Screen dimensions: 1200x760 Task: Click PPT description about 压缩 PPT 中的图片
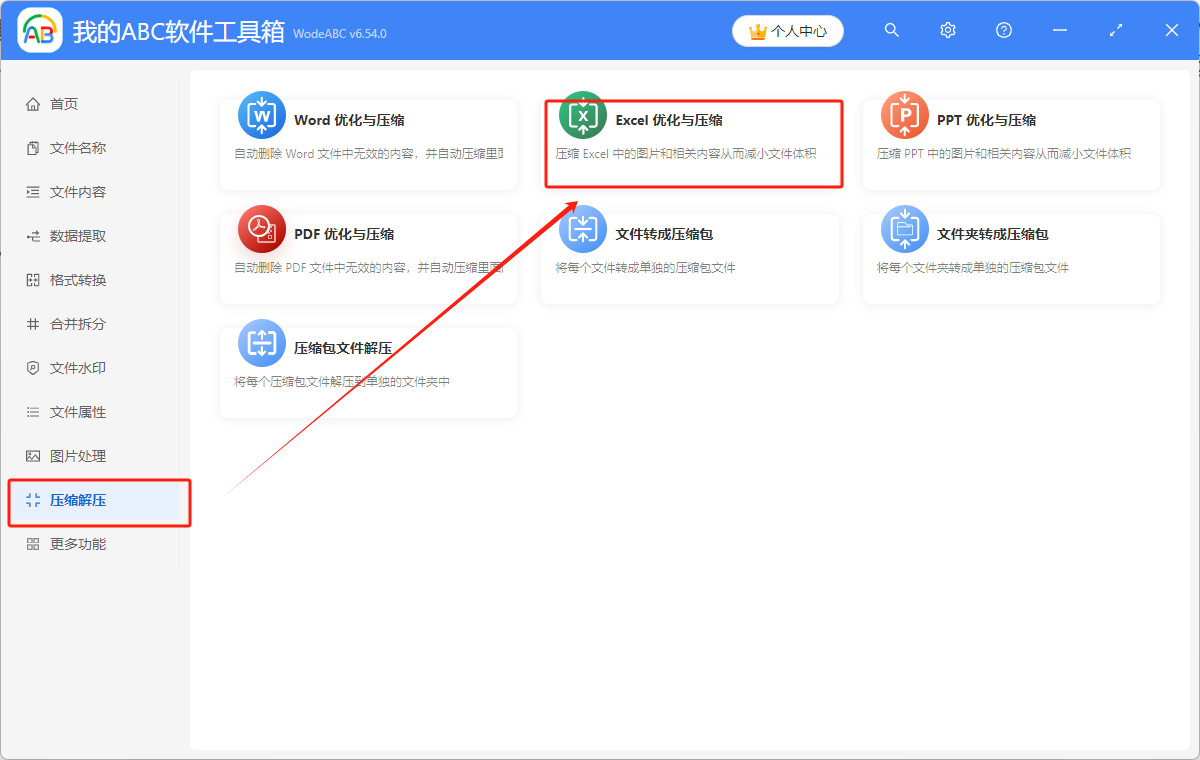pos(1004,154)
